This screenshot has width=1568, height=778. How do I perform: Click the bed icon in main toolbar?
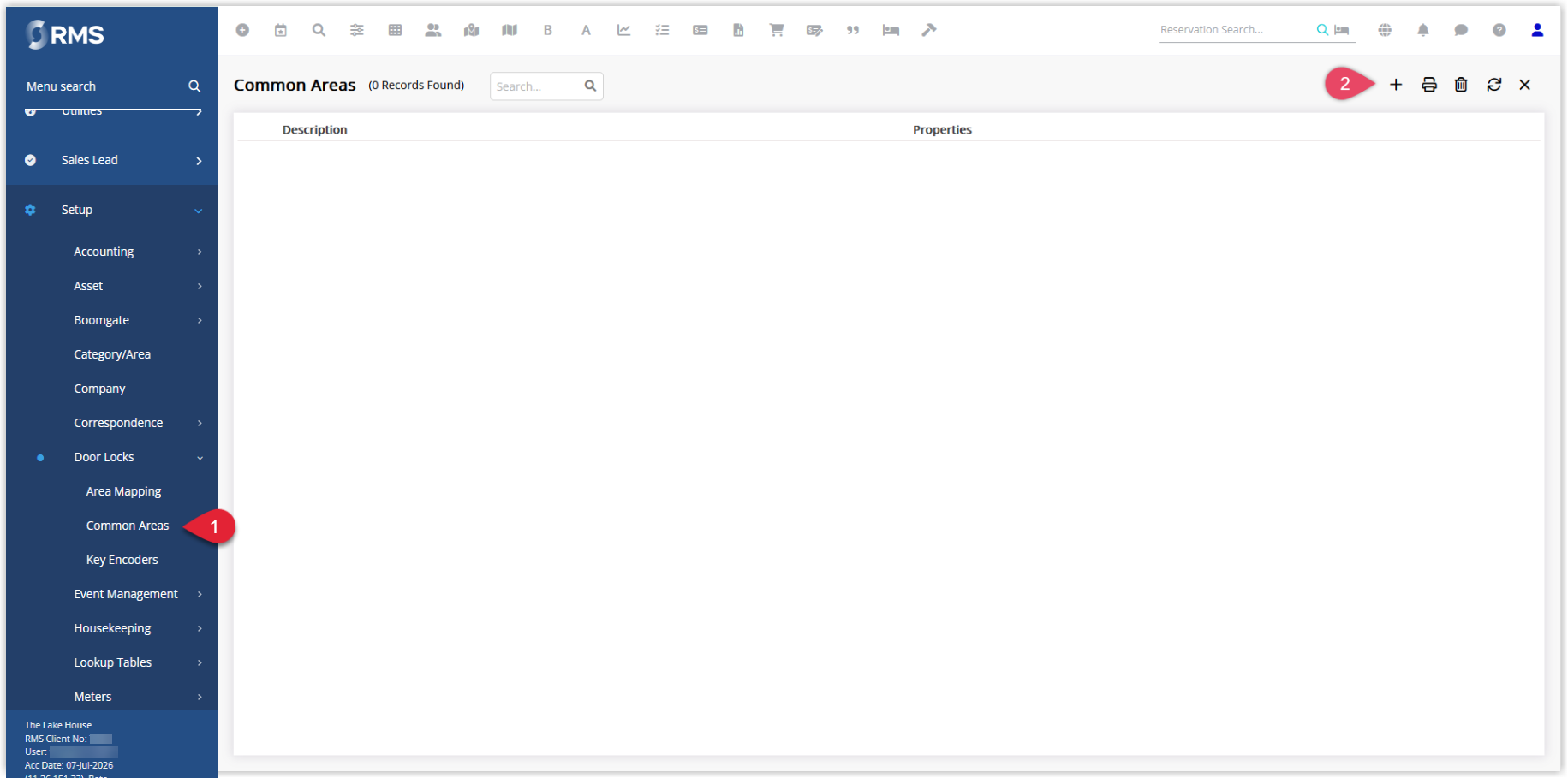(x=891, y=30)
